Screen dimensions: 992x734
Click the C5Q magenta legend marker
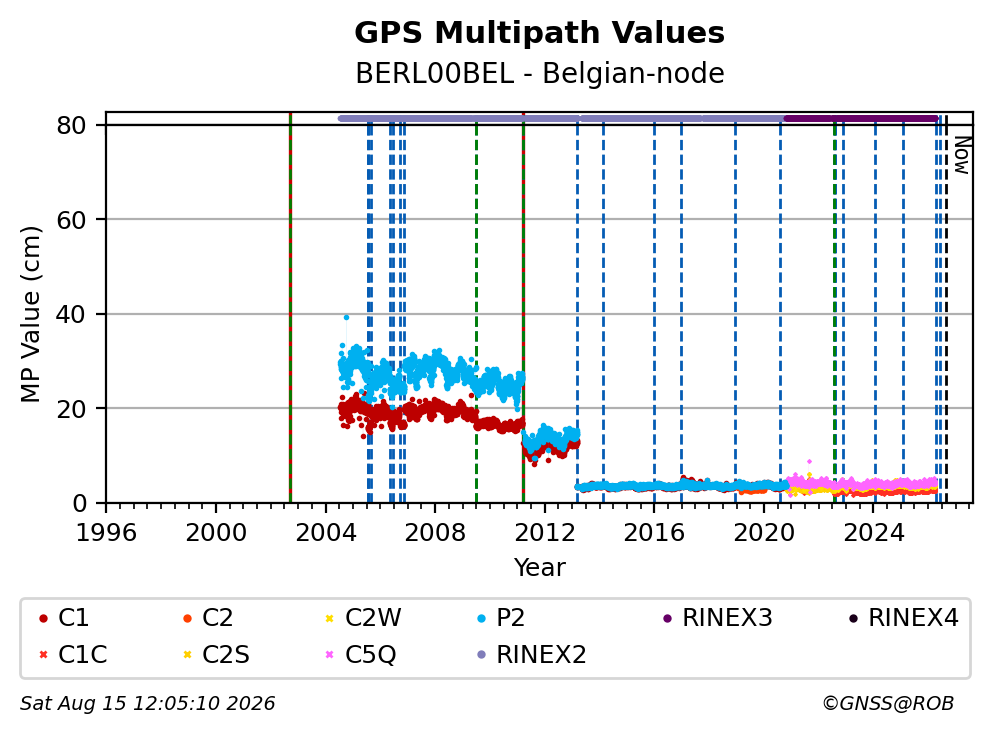point(329,654)
